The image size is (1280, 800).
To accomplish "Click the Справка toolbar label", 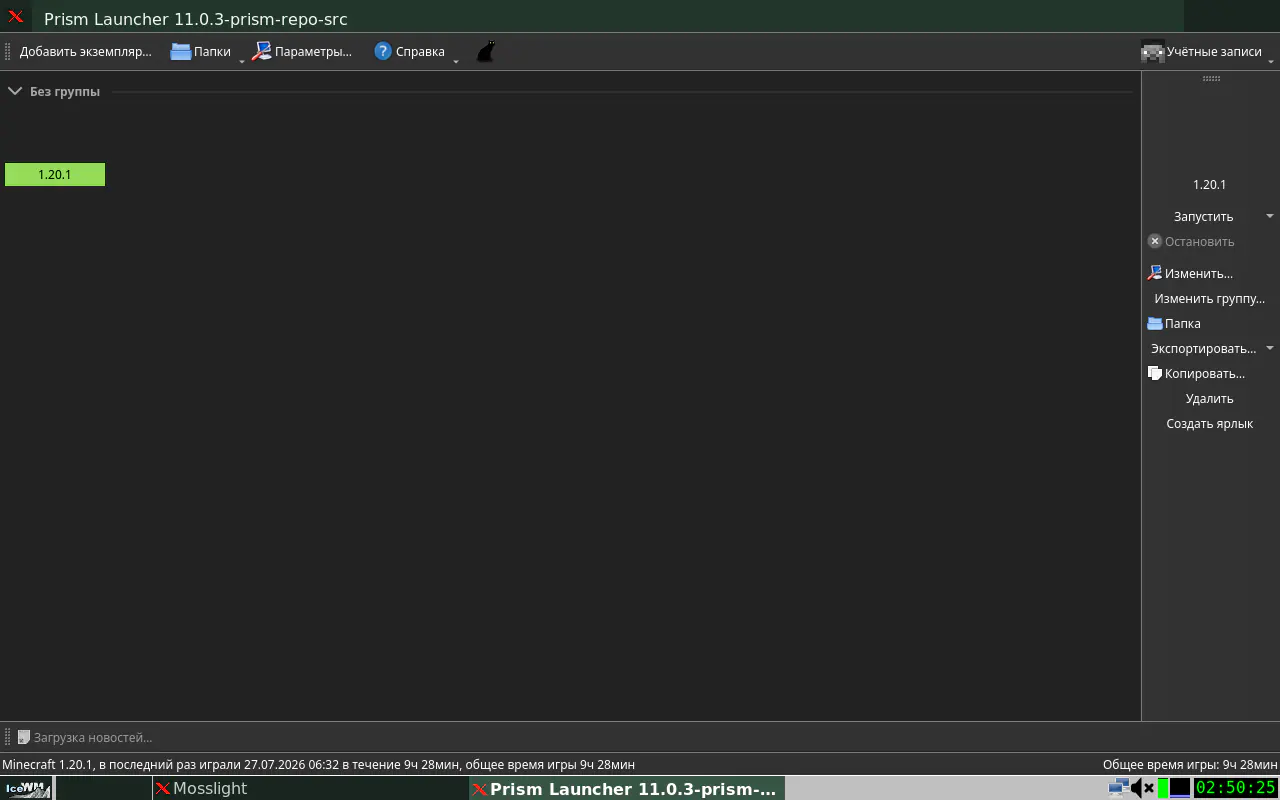I will click(x=420, y=51).
